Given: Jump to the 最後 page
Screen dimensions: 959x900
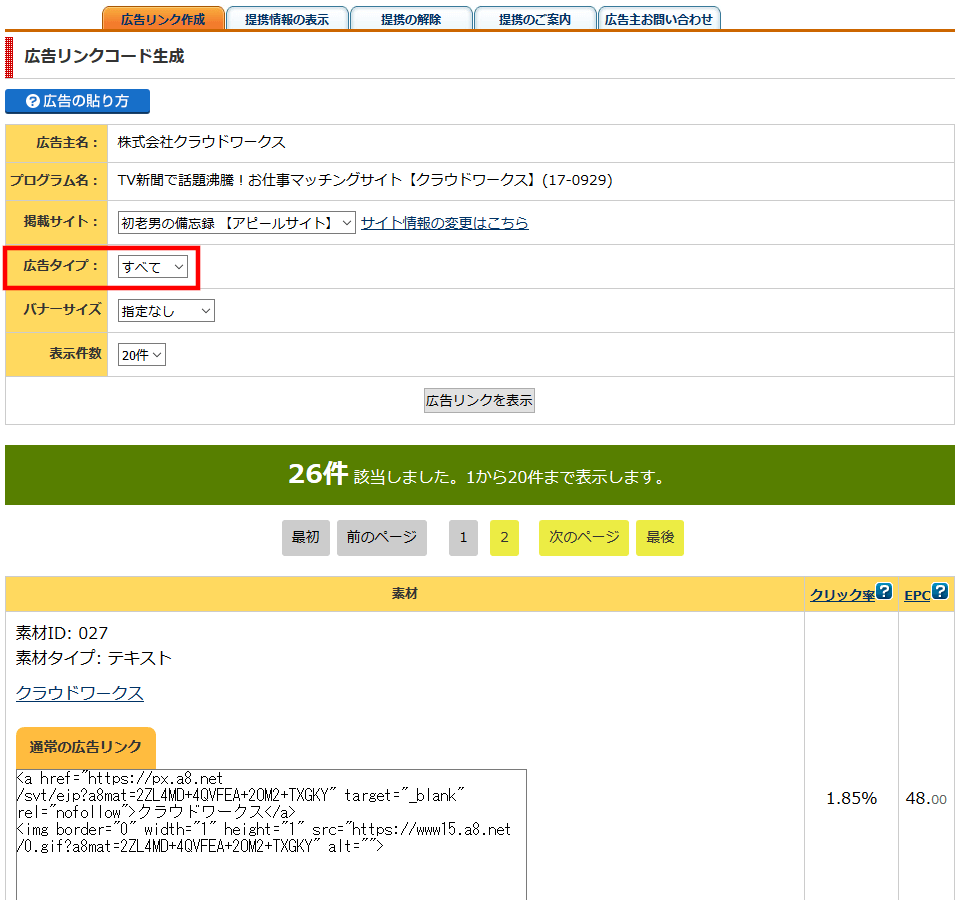Looking at the screenshot, I should click(x=659, y=537).
